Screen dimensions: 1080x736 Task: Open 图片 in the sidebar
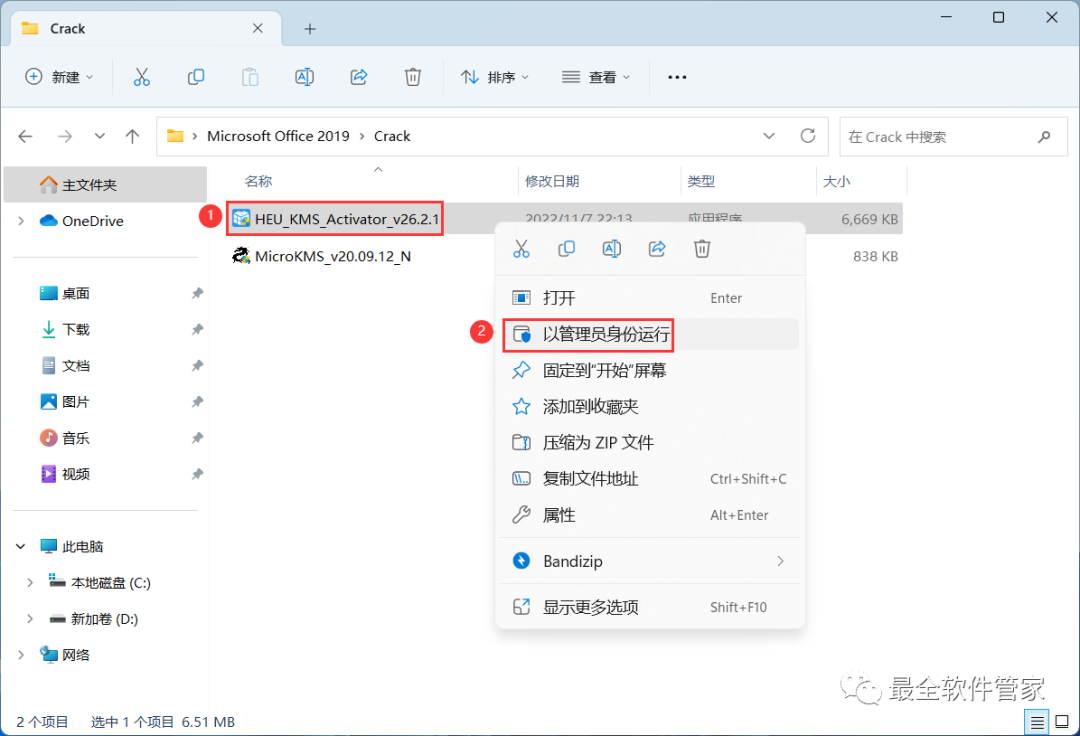[76, 401]
